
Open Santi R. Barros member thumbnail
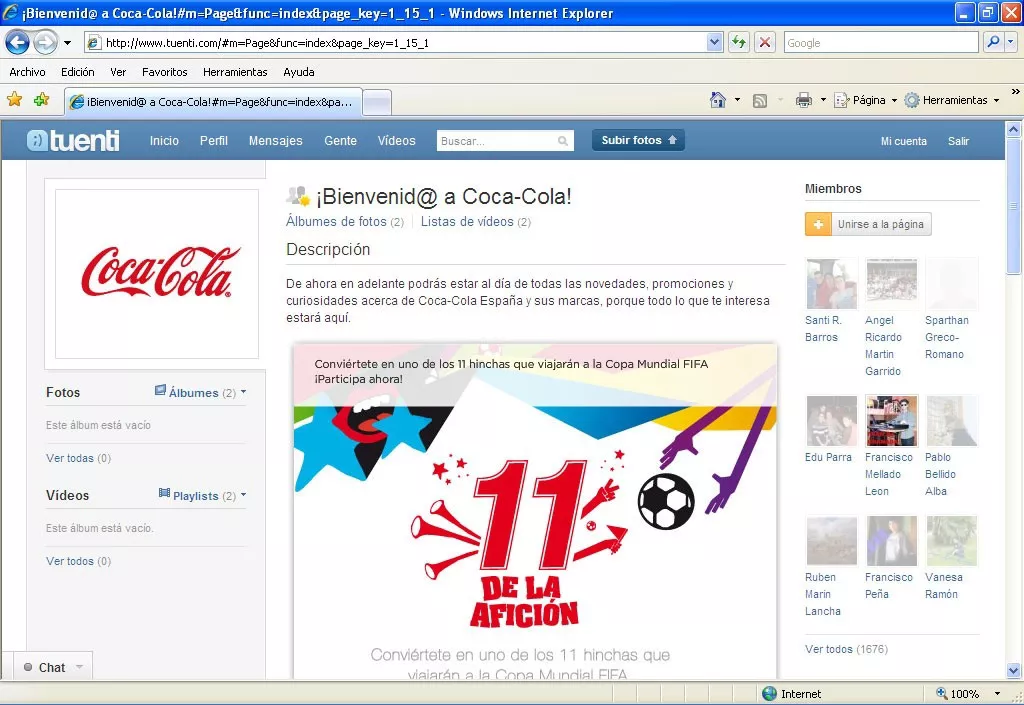pyautogui.click(x=831, y=283)
